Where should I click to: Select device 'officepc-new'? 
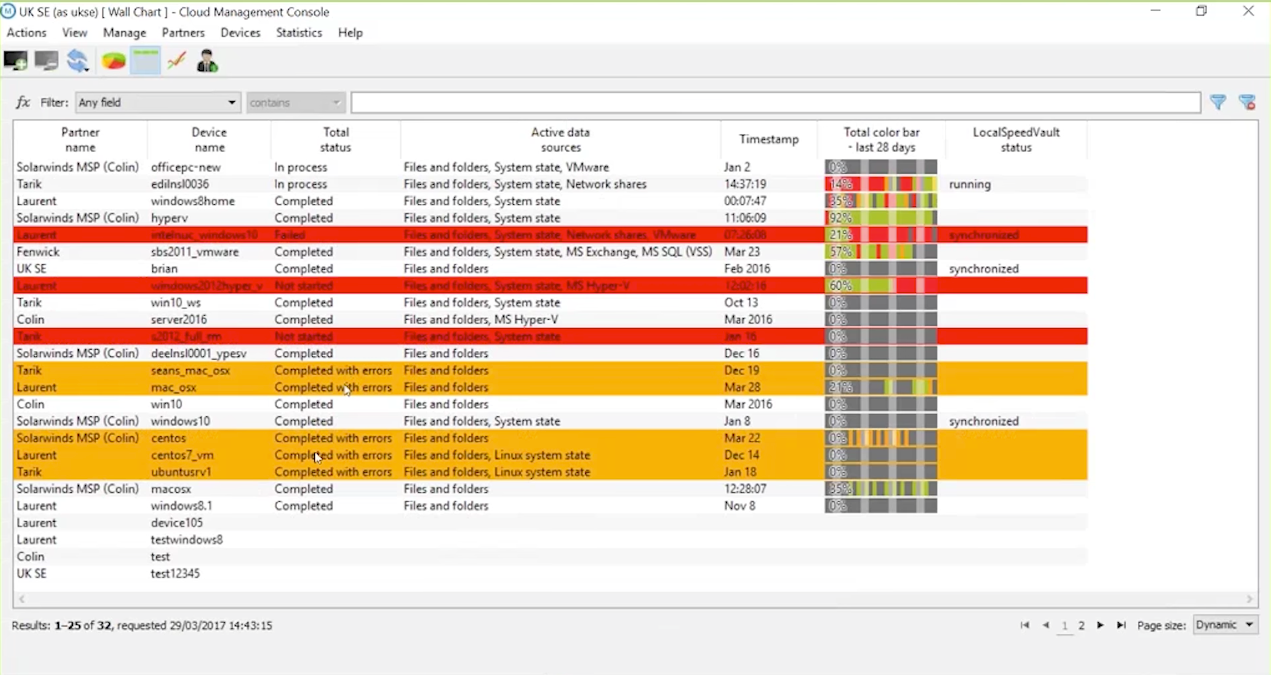[186, 168]
